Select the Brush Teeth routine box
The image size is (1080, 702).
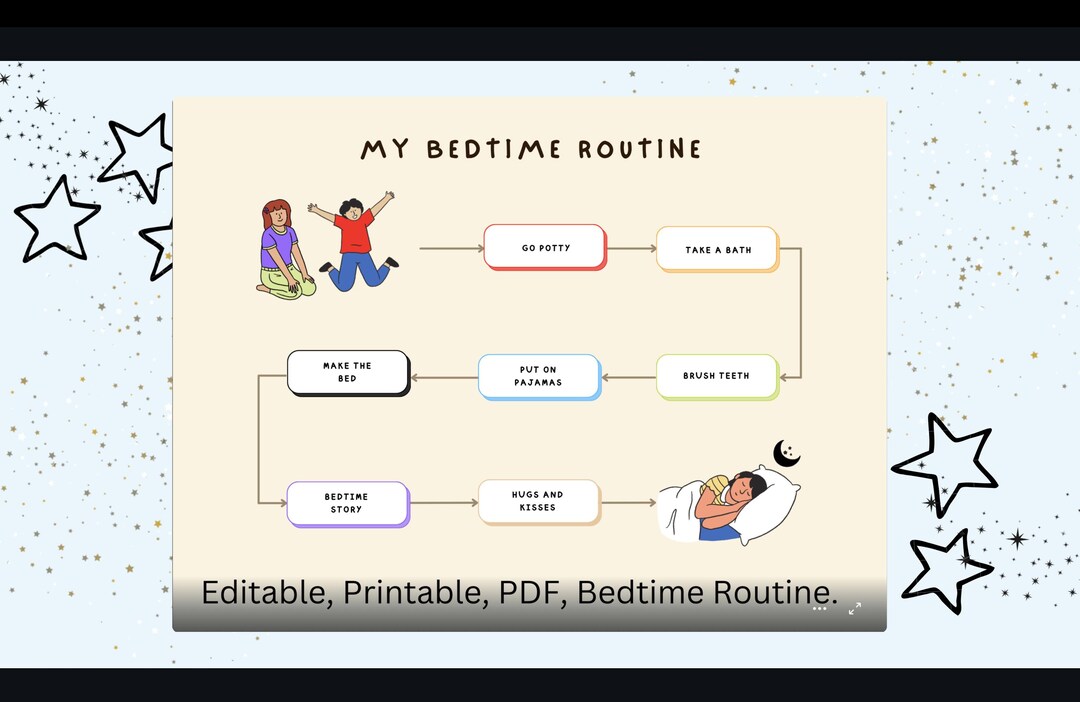pyautogui.click(x=716, y=376)
